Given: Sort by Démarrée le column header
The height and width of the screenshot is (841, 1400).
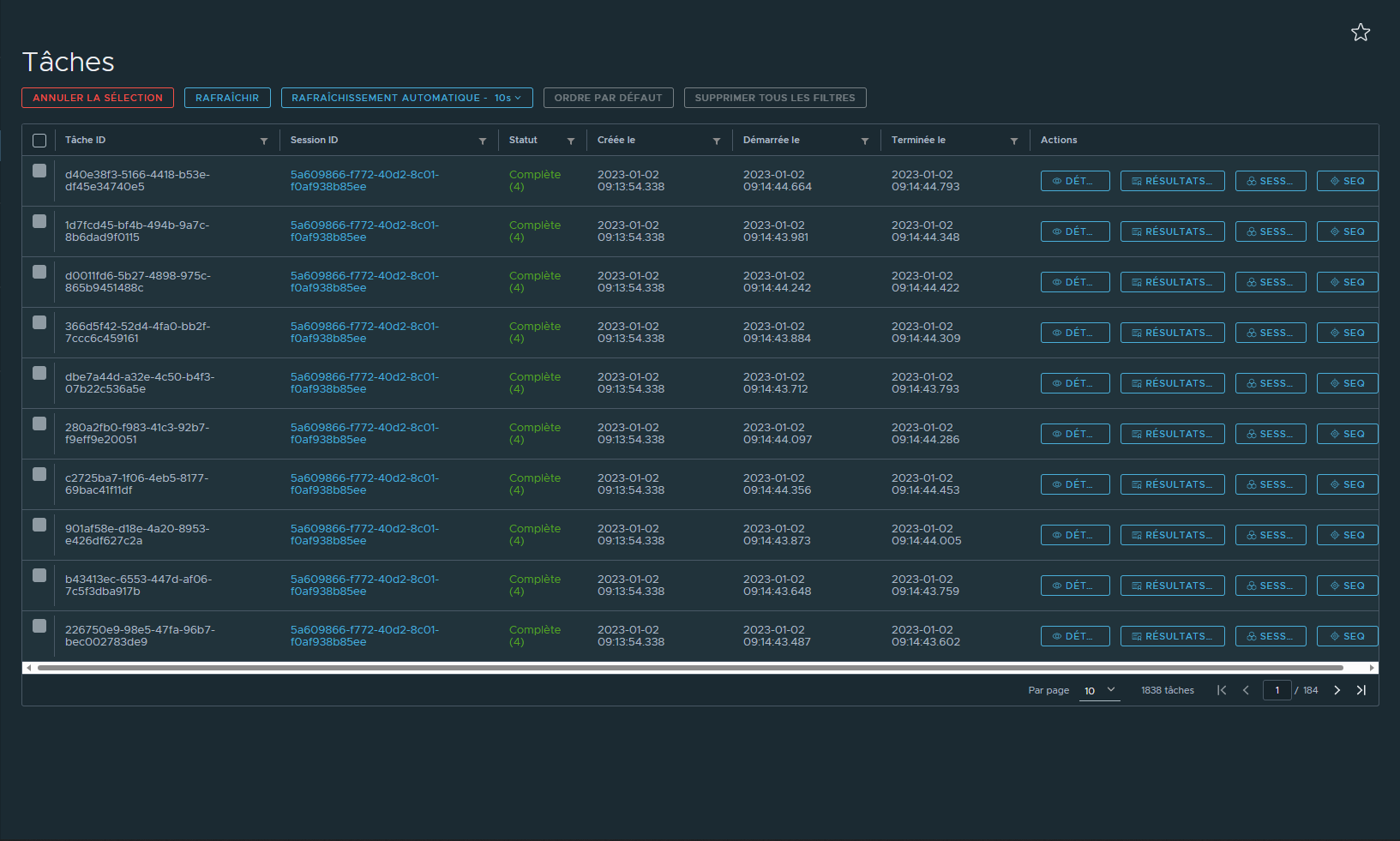Looking at the screenshot, I should pos(772,140).
